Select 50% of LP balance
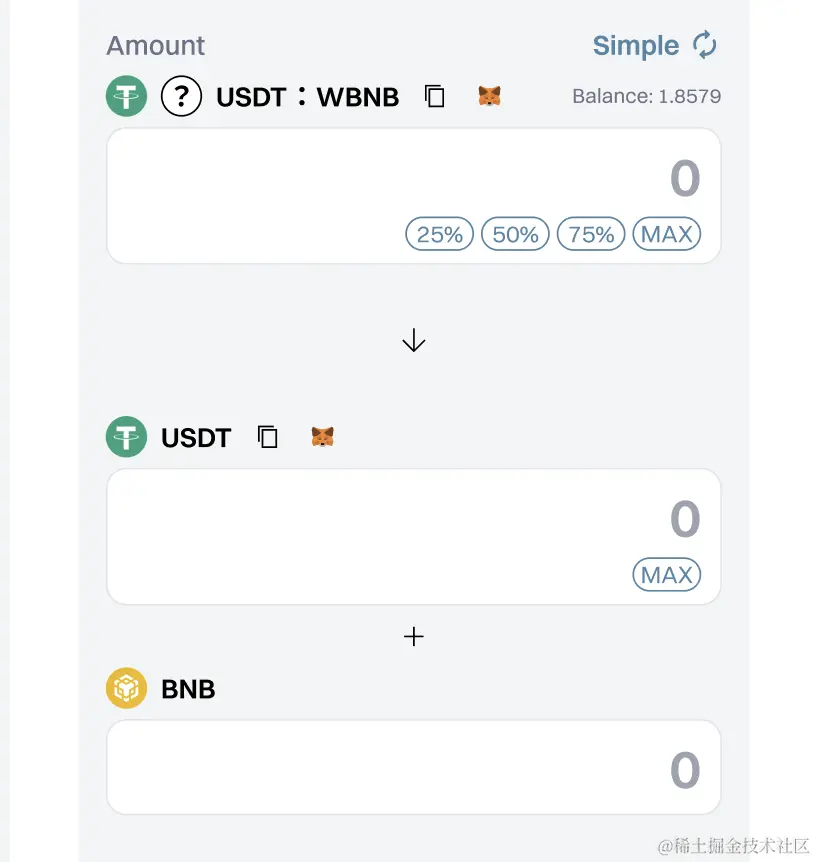Image resolution: width=816 pixels, height=862 pixels. (x=515, y=234)
